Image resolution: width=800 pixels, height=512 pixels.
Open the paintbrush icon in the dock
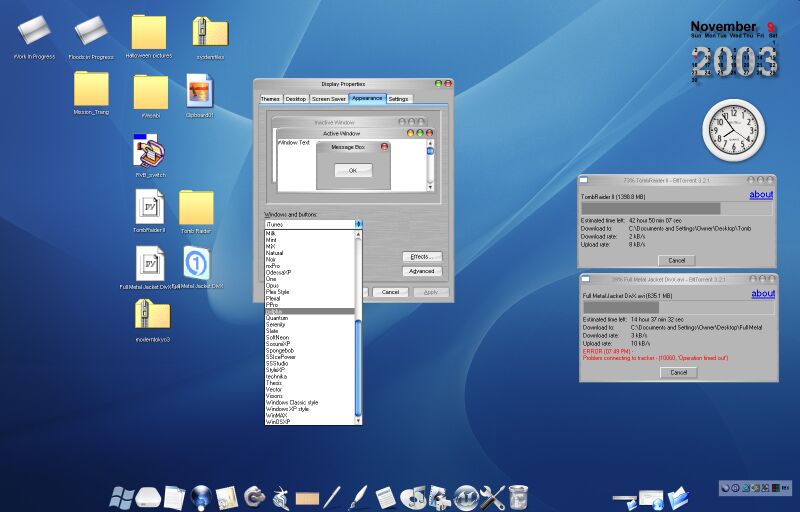point(358,497)
